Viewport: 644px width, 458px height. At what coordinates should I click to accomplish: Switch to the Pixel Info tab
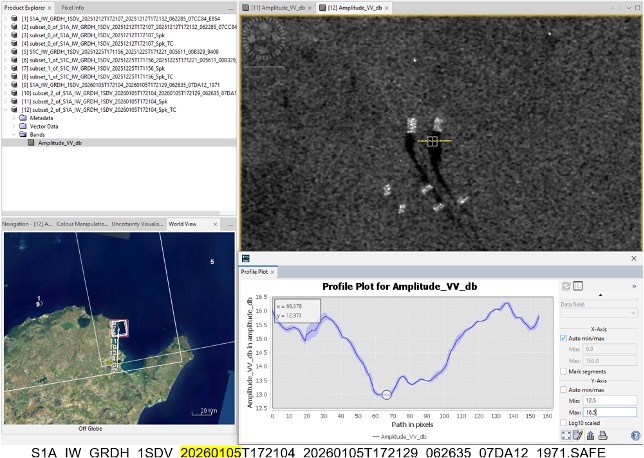pyautogui.click(x=73, y=8)
